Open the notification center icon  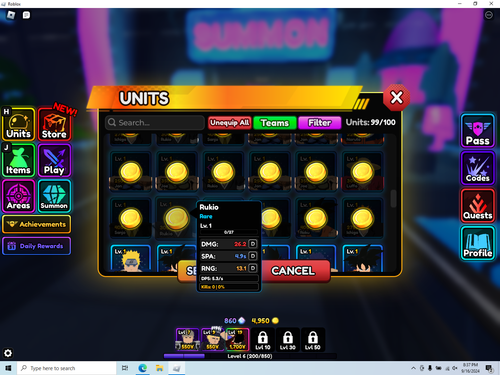489,368
